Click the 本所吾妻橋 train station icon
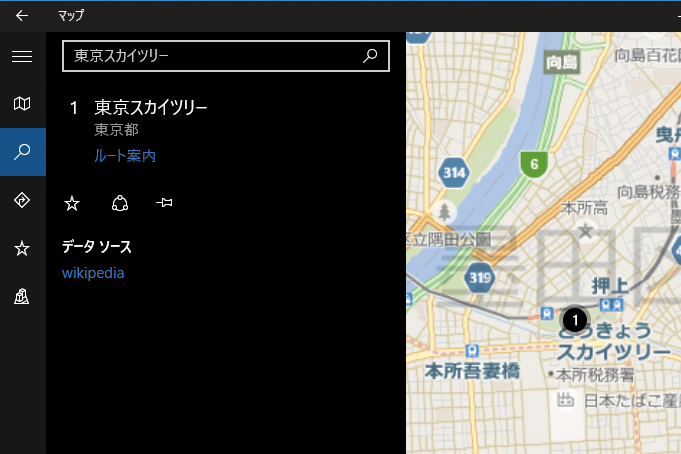The height and width of the screenshot is (454, 681). tap(472, 350)
